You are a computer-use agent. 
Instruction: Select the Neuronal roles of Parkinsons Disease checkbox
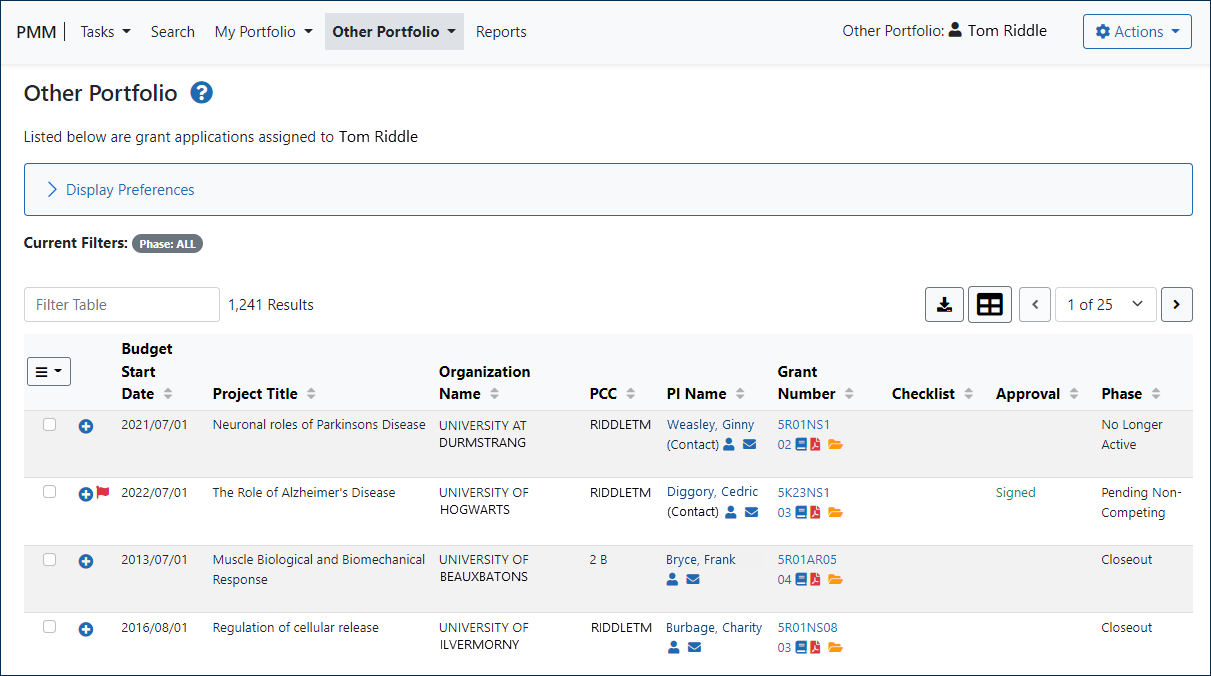(x=49, y=425)
